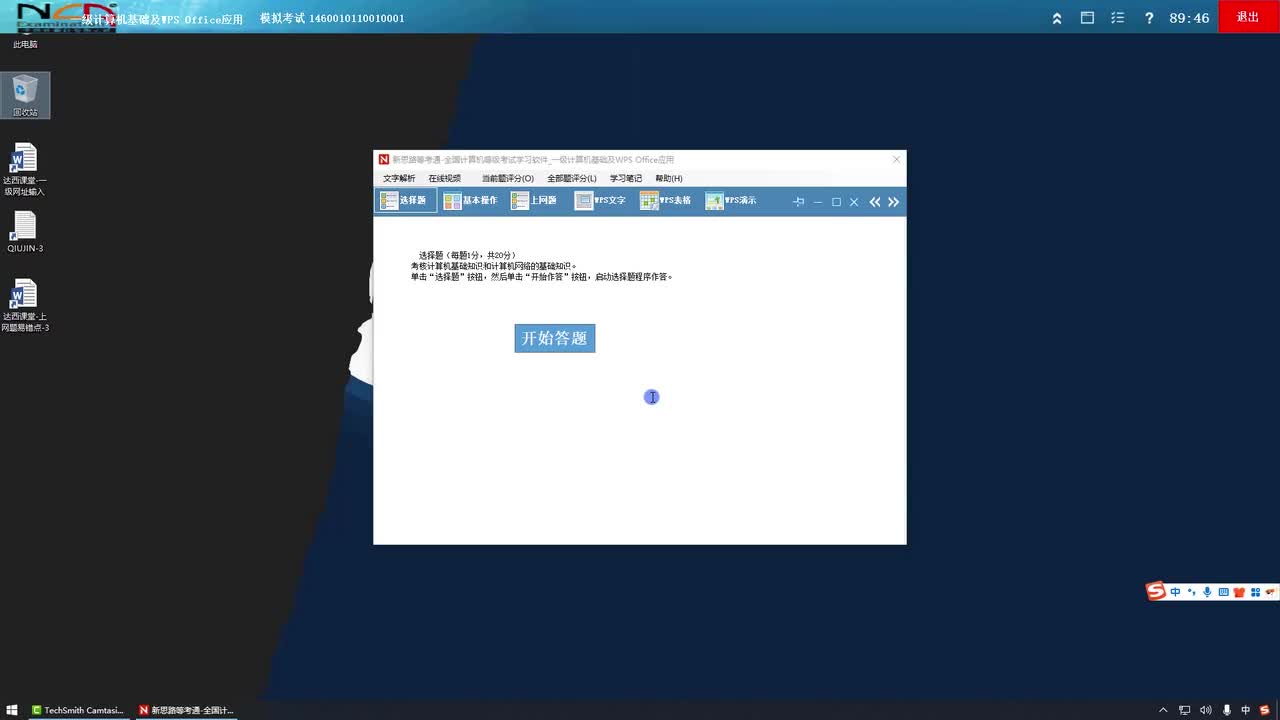This screenshot has height=720, width=1280.
Task: Open the 学习笔记 menu
Action: (626, 178)
